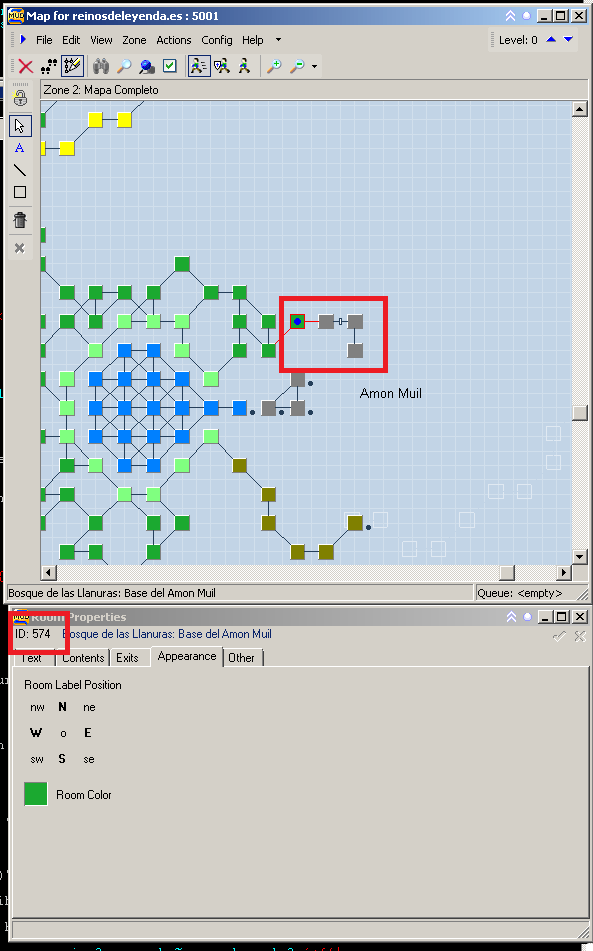Toggle the padlock lock icon
This screenshot has width=593, height=951.
[20, 98]
